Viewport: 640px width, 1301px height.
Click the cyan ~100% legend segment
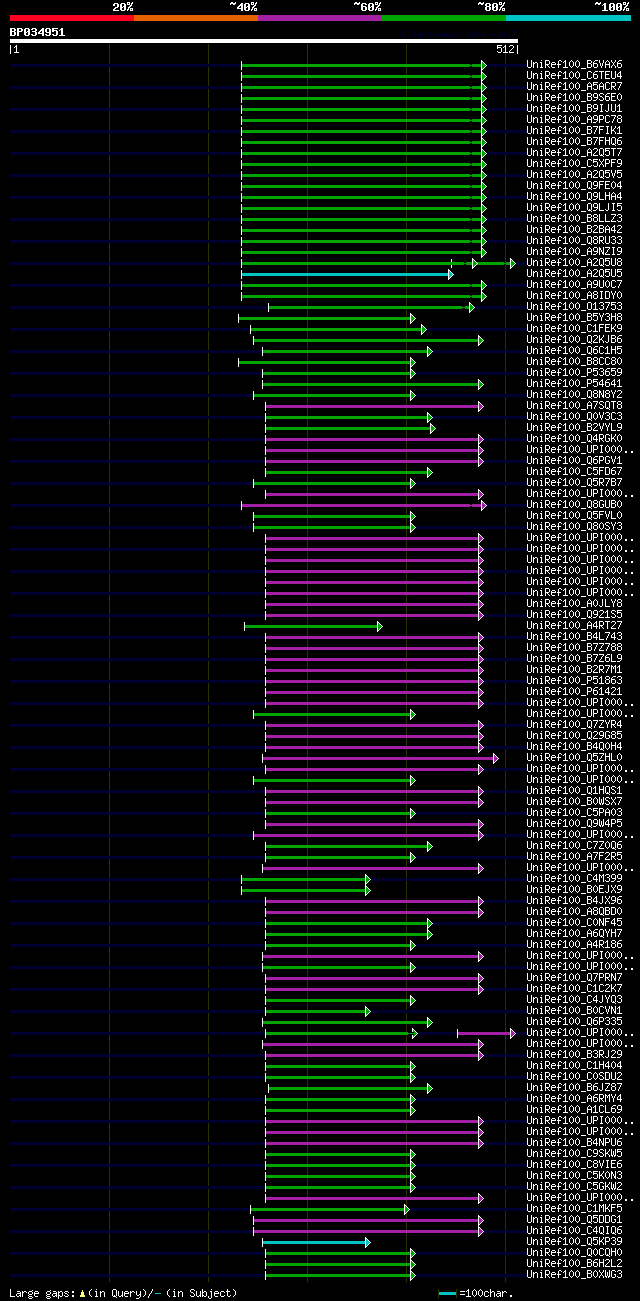point(568,17)
